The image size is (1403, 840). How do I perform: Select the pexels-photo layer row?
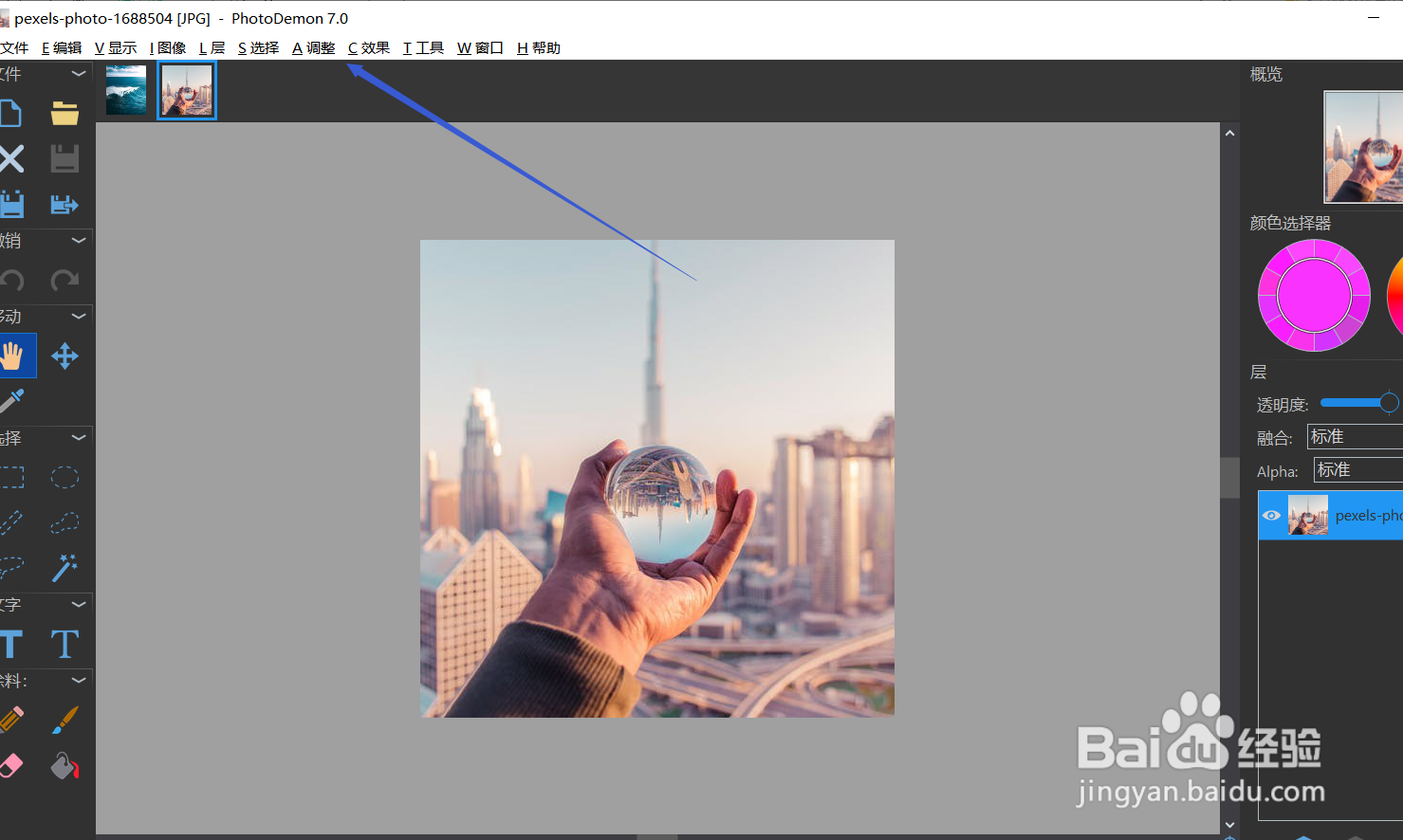point(1331,516)
